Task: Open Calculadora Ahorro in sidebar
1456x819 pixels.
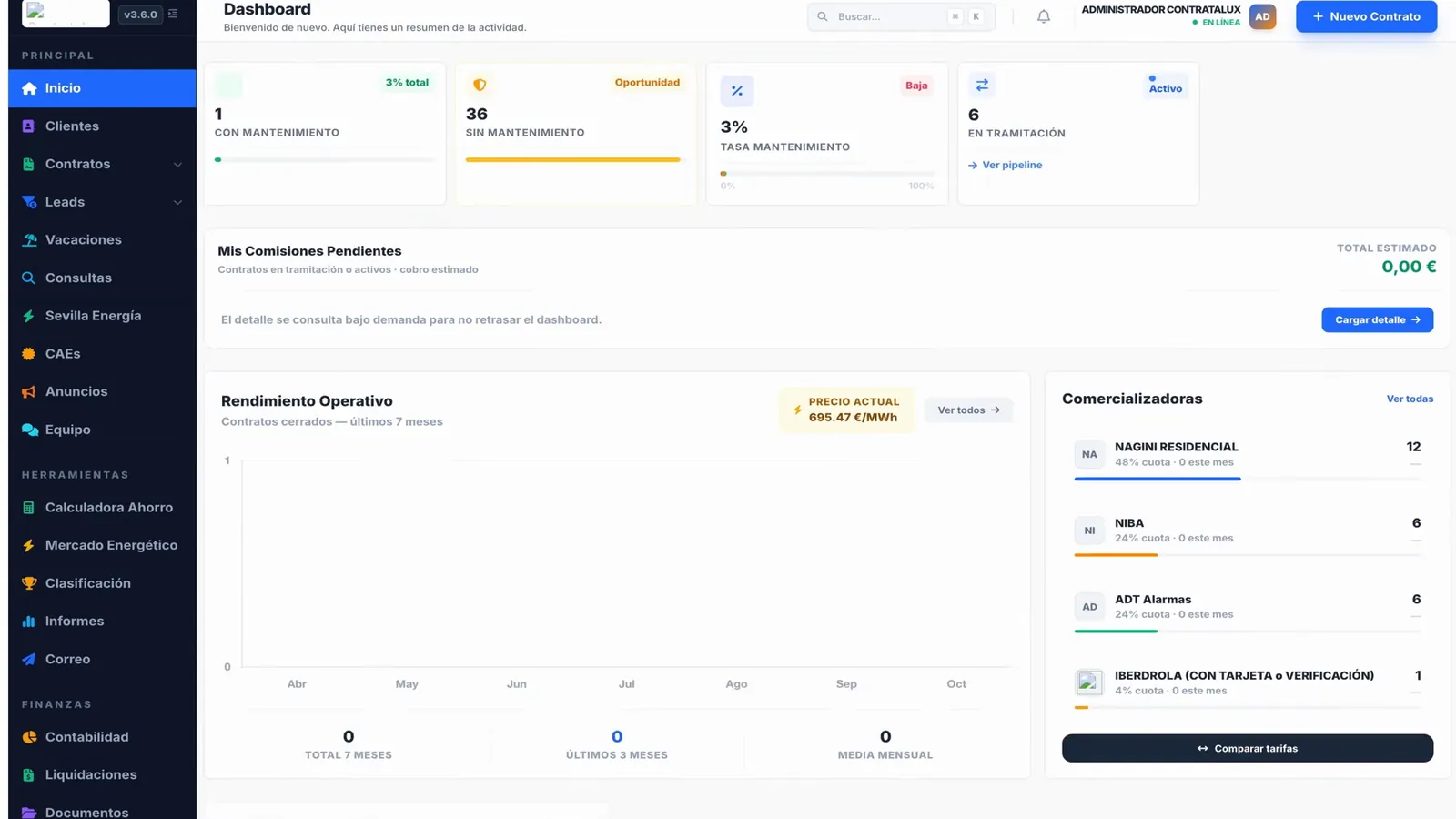Action: tap(102, 508)
